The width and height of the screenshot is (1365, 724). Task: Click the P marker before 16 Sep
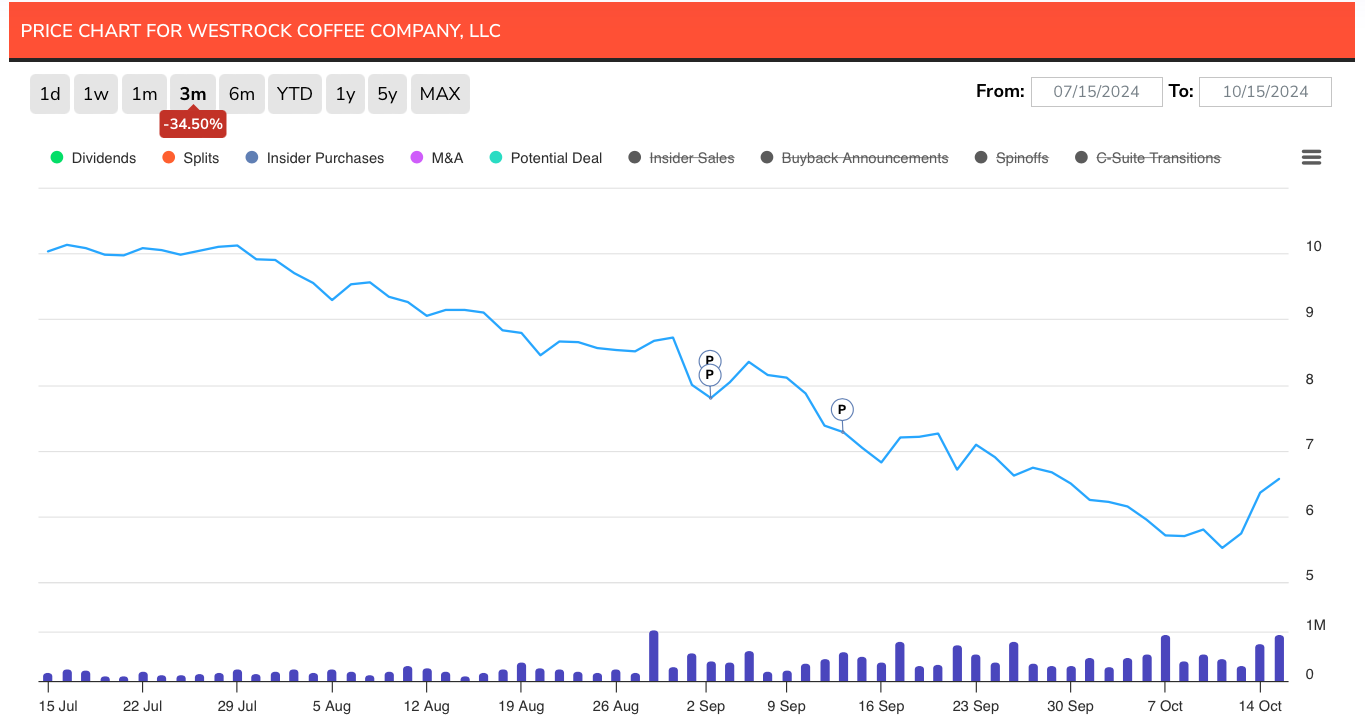[842, 409]
